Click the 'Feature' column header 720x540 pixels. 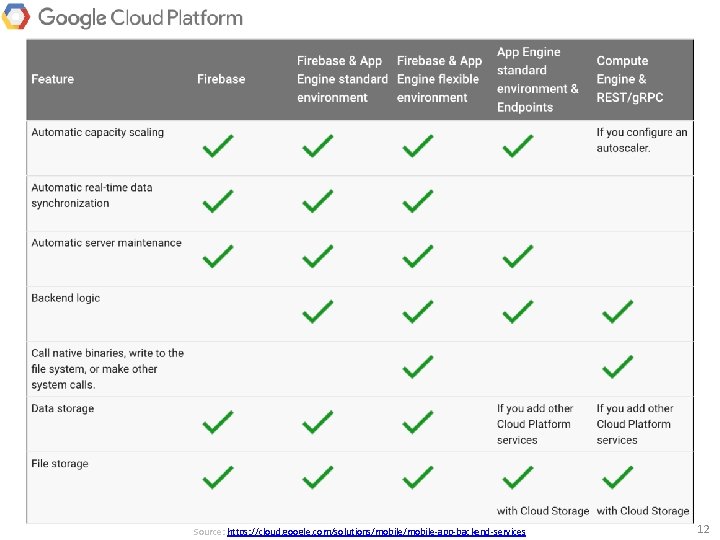click(52, 79)
